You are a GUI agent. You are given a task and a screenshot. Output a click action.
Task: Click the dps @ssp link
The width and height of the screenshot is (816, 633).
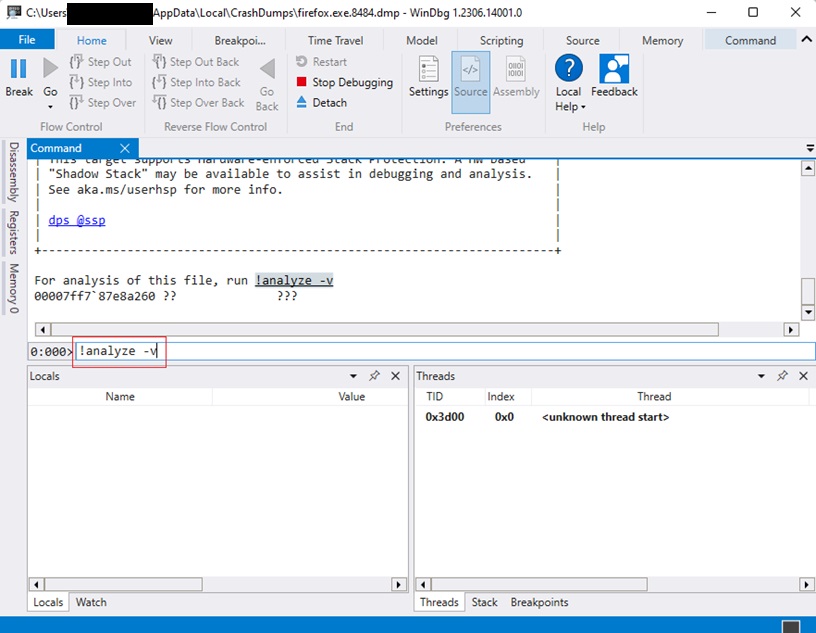tap(76, 220)
